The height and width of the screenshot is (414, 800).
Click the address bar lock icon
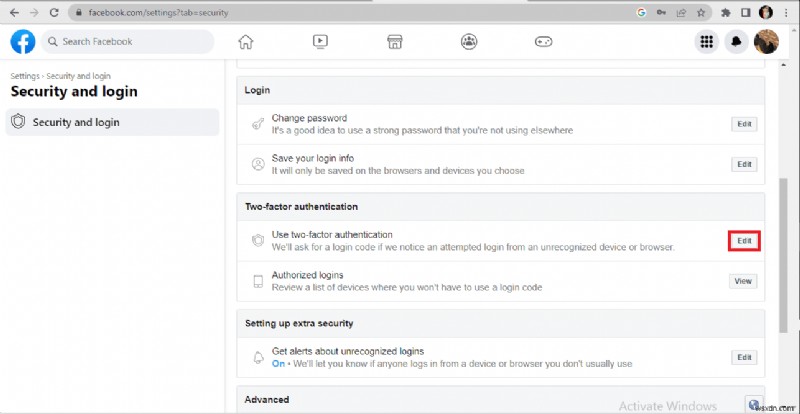point(79,13)
